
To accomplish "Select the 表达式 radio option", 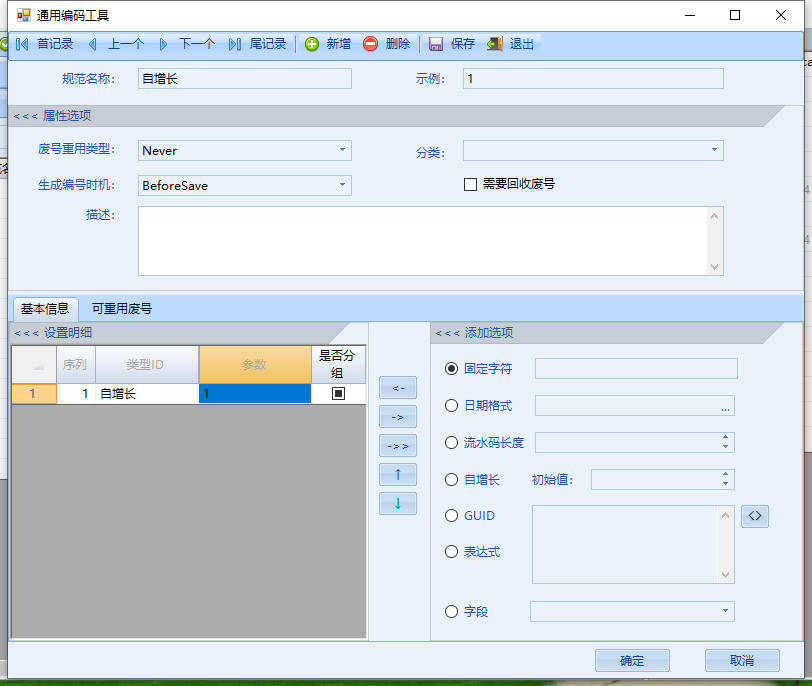I will coord(452,552).
